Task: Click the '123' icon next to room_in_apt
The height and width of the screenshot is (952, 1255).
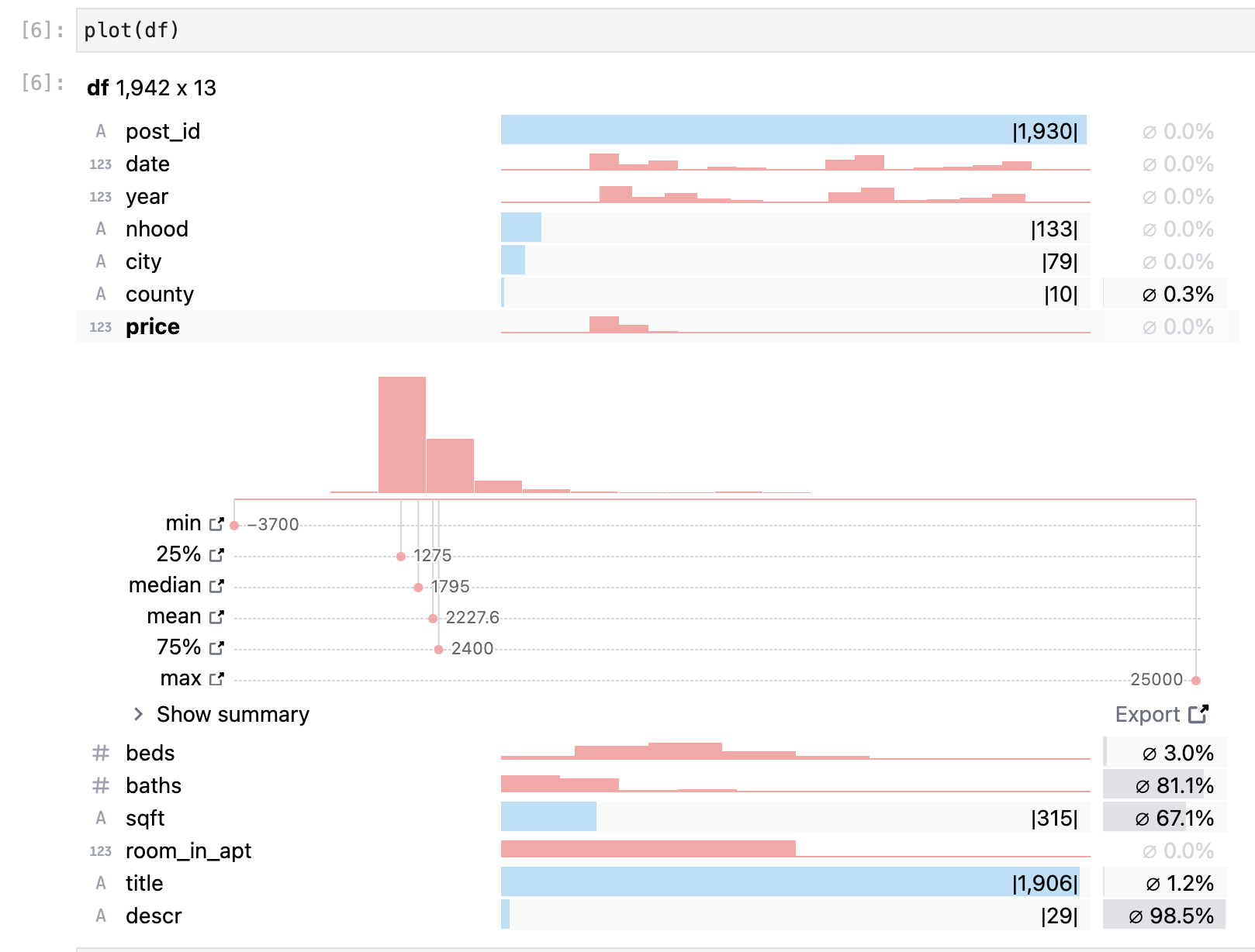Action: pyautogui.click(x=100, y=850)
